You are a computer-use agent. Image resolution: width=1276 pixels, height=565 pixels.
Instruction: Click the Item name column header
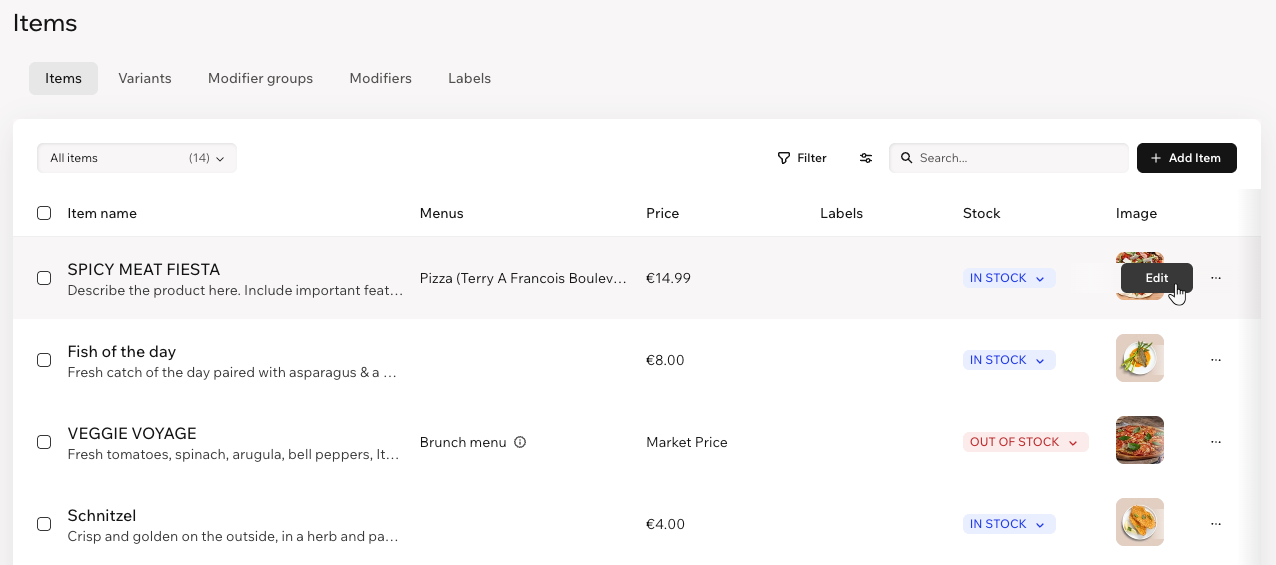[x=102, y=213]
